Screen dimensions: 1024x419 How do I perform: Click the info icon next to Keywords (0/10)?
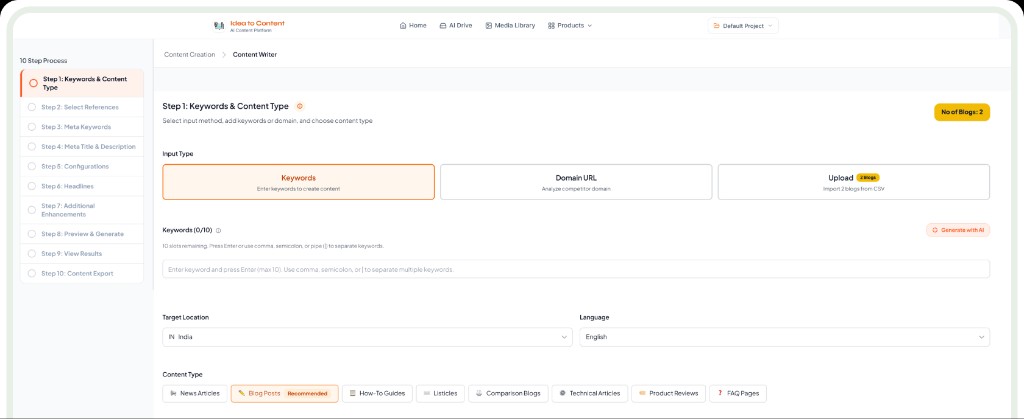click(218, 230)
